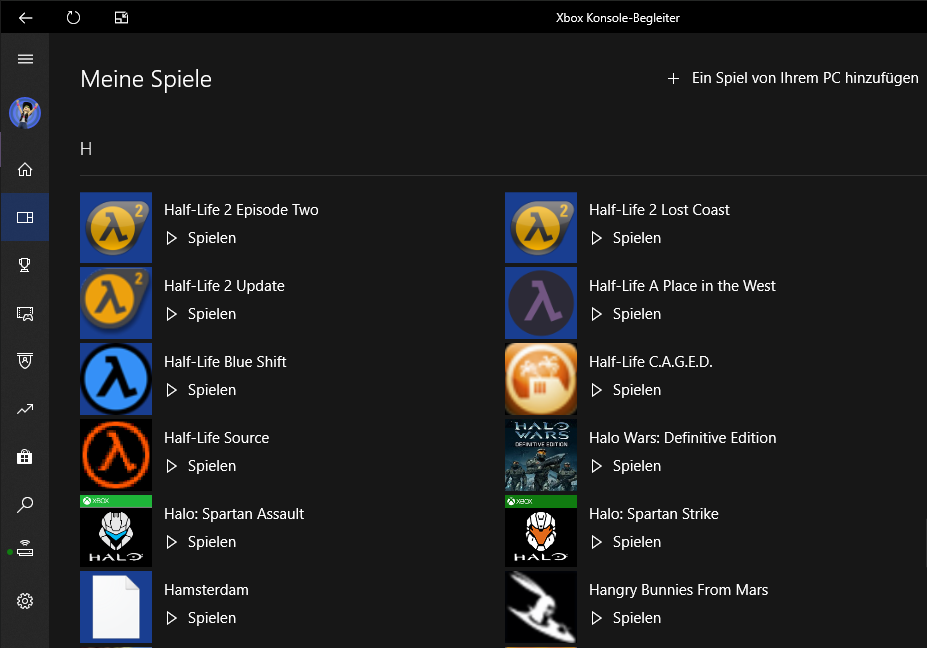
Task: Open Half-Life 2 Lost Coast thumbnail
Action: (541, 228)
